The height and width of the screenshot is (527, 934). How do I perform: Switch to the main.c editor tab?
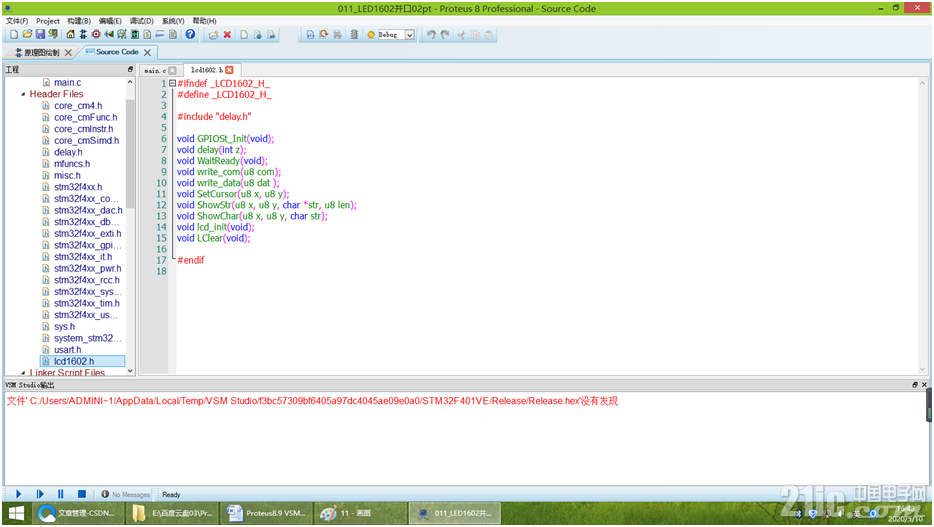(155, 70)
